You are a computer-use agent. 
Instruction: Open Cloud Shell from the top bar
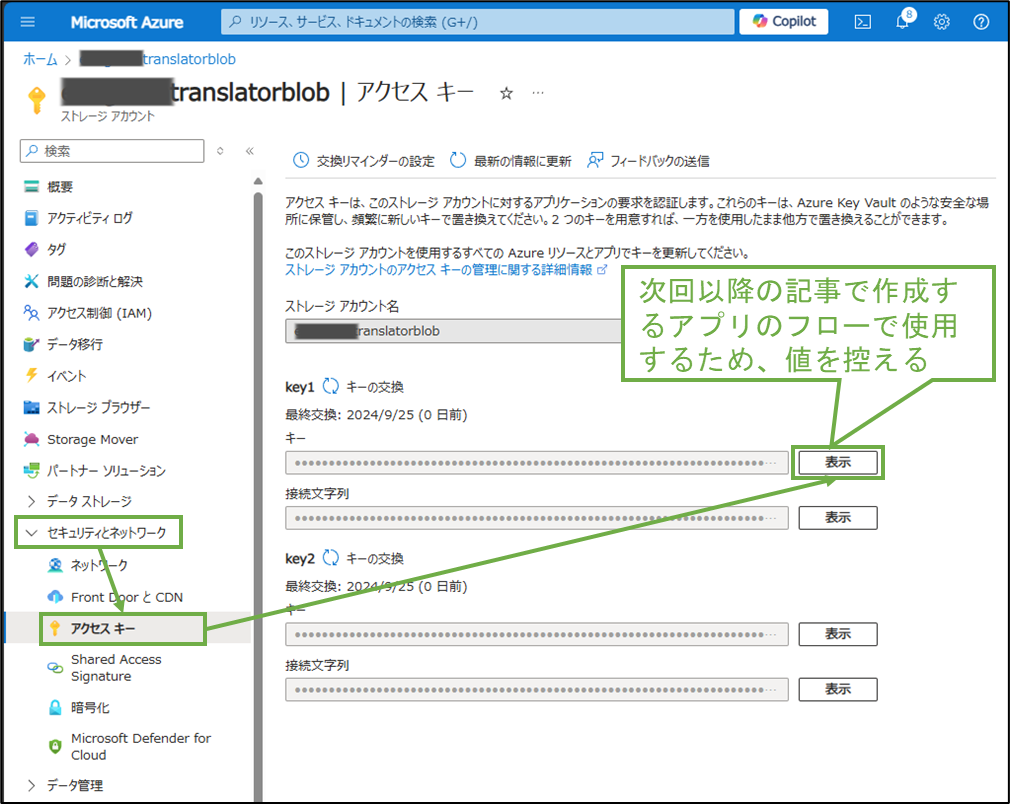862,22
